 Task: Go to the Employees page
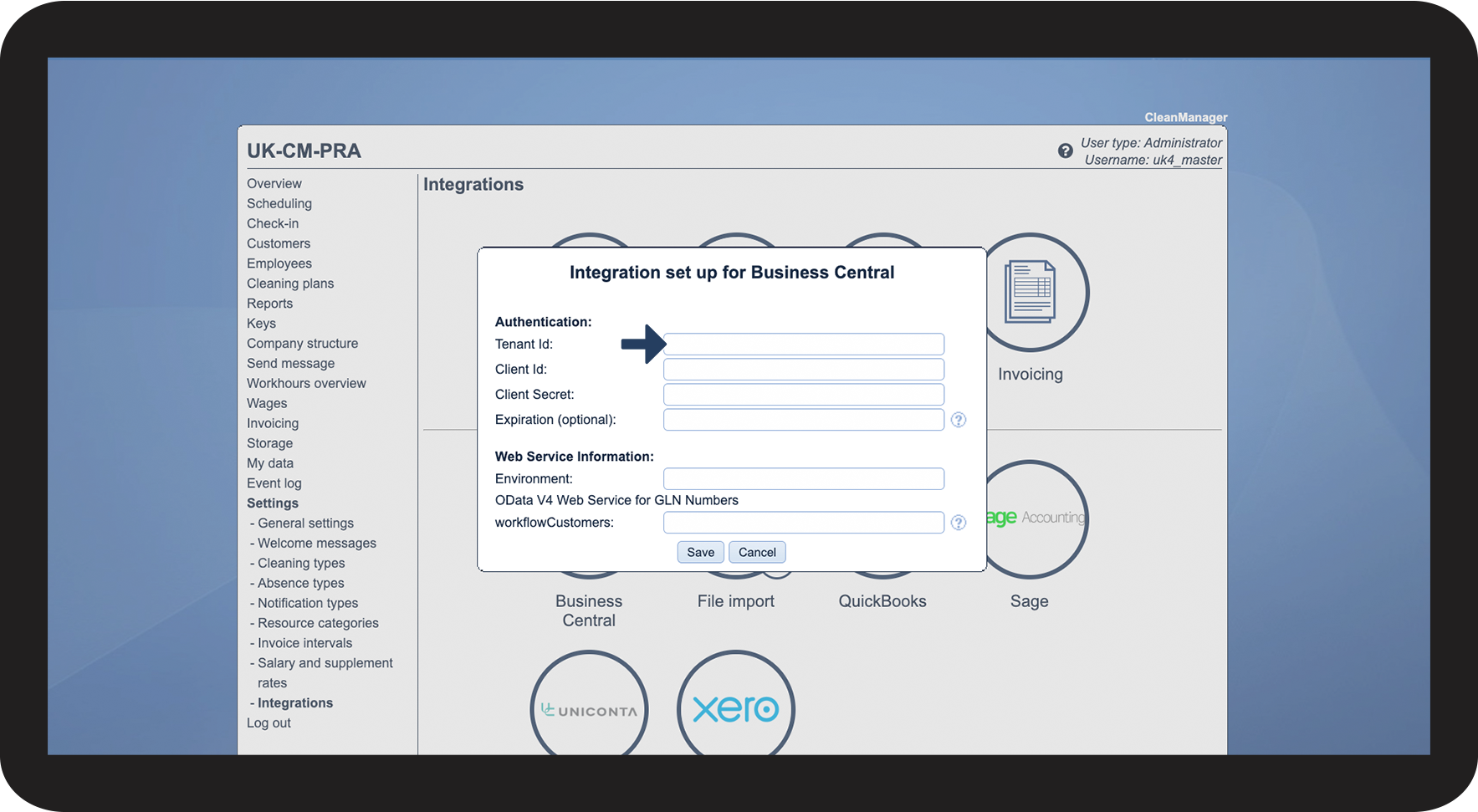coord(279,263)
